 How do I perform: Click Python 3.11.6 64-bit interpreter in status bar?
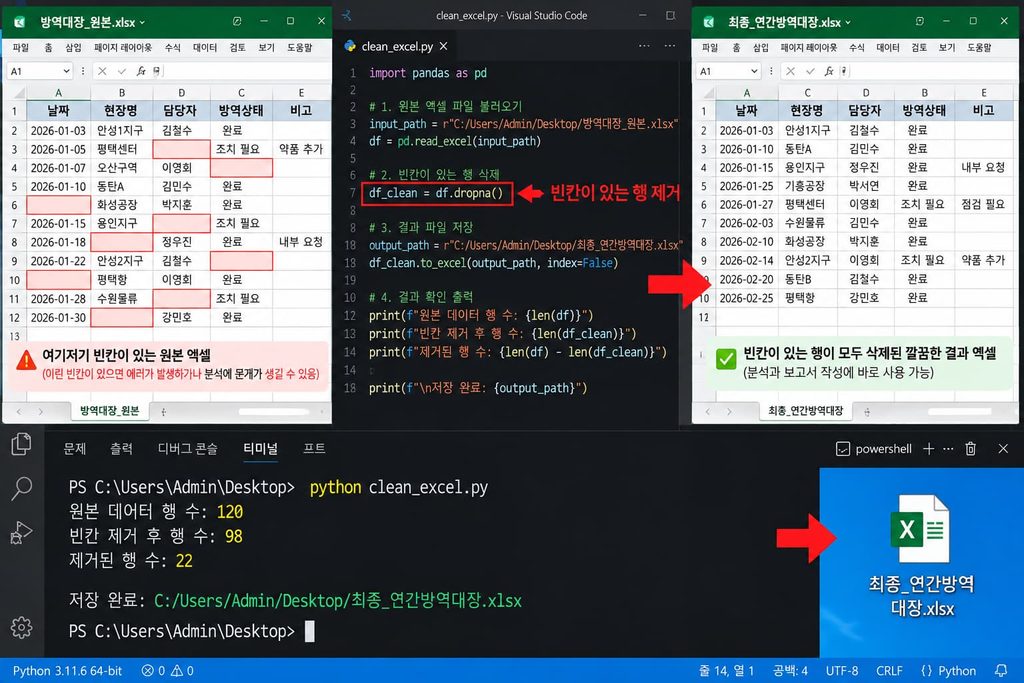[x=67, y=671]
